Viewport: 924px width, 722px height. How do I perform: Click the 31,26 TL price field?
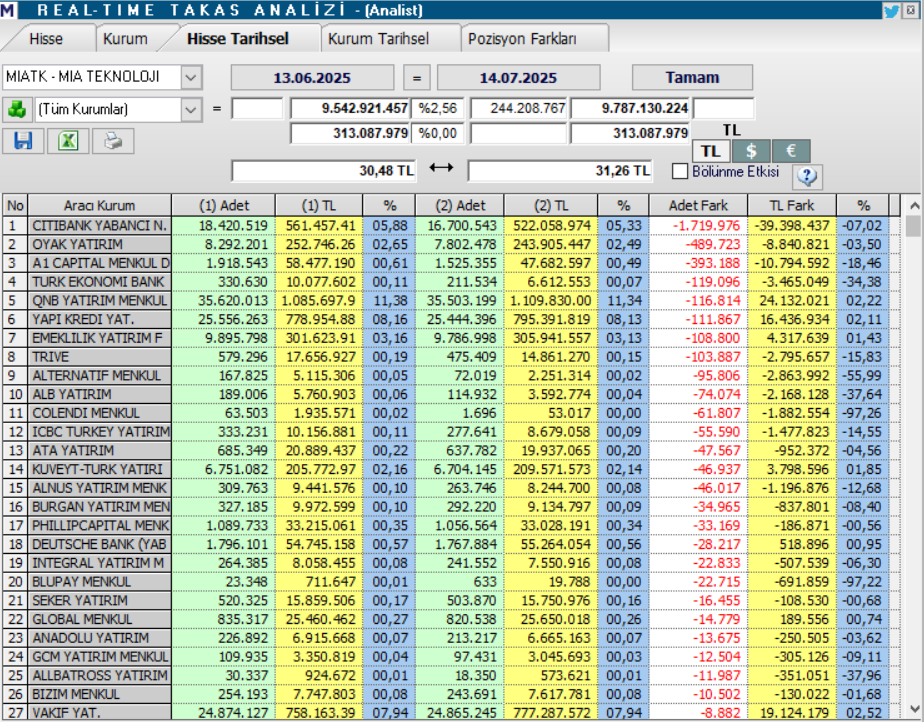[560, 171]
